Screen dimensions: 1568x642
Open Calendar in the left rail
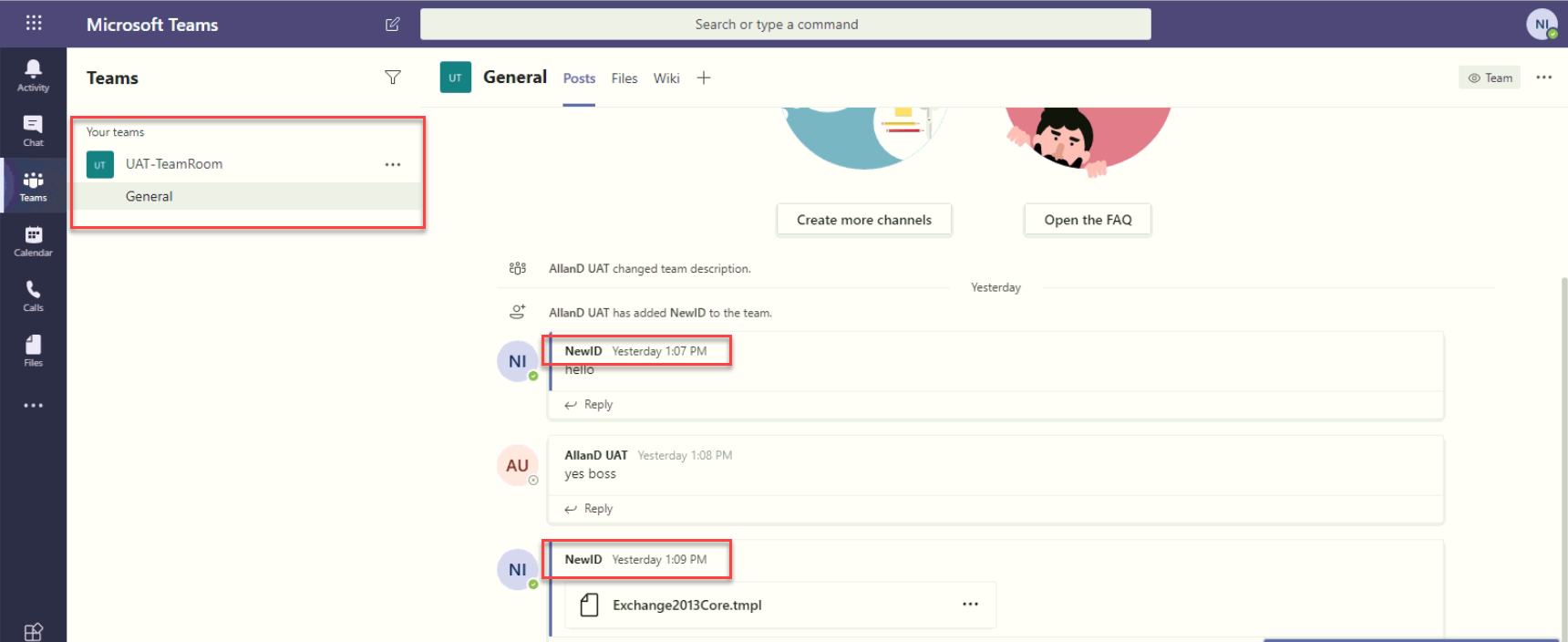coord(33,241)
